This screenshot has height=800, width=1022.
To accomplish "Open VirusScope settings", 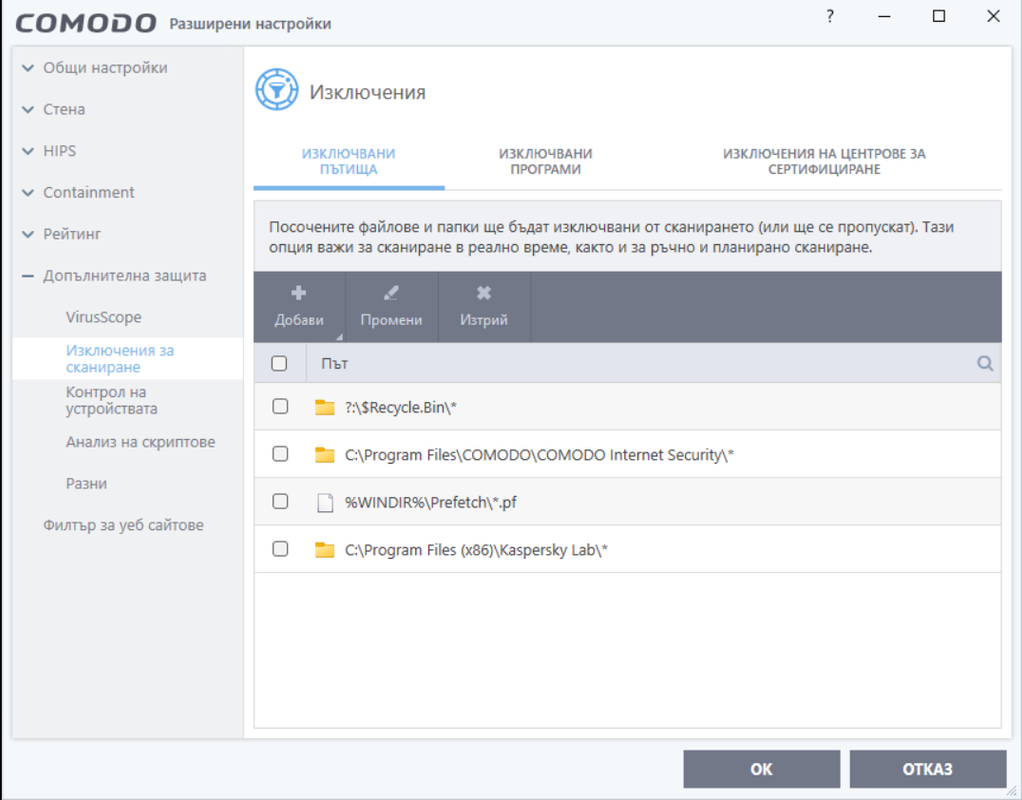I will click(104, 318).
